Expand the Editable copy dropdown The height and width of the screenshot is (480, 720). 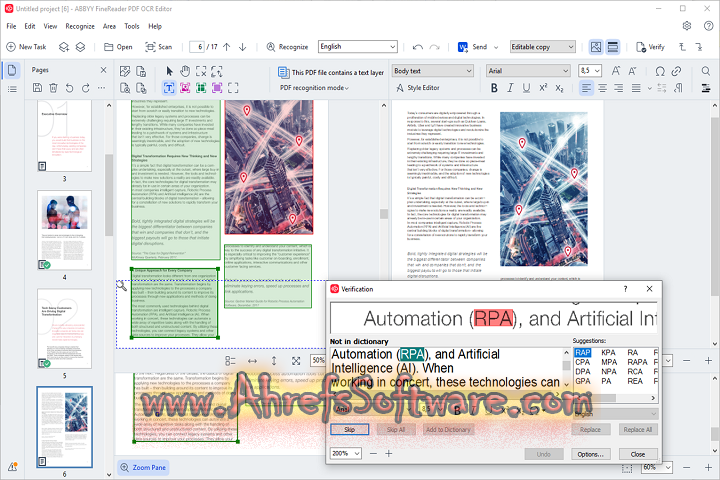[x=542, y=47]
